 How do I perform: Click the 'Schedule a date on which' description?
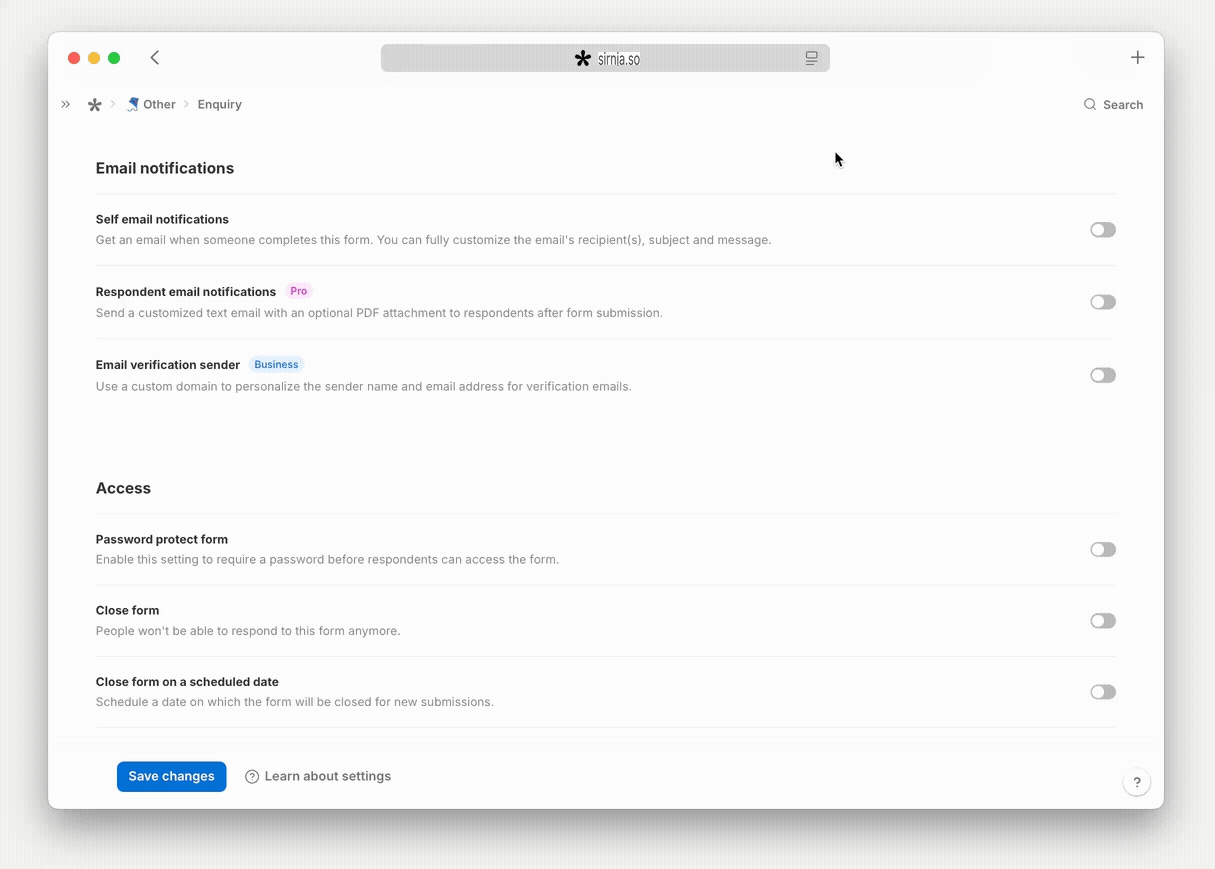pos(295,702)
